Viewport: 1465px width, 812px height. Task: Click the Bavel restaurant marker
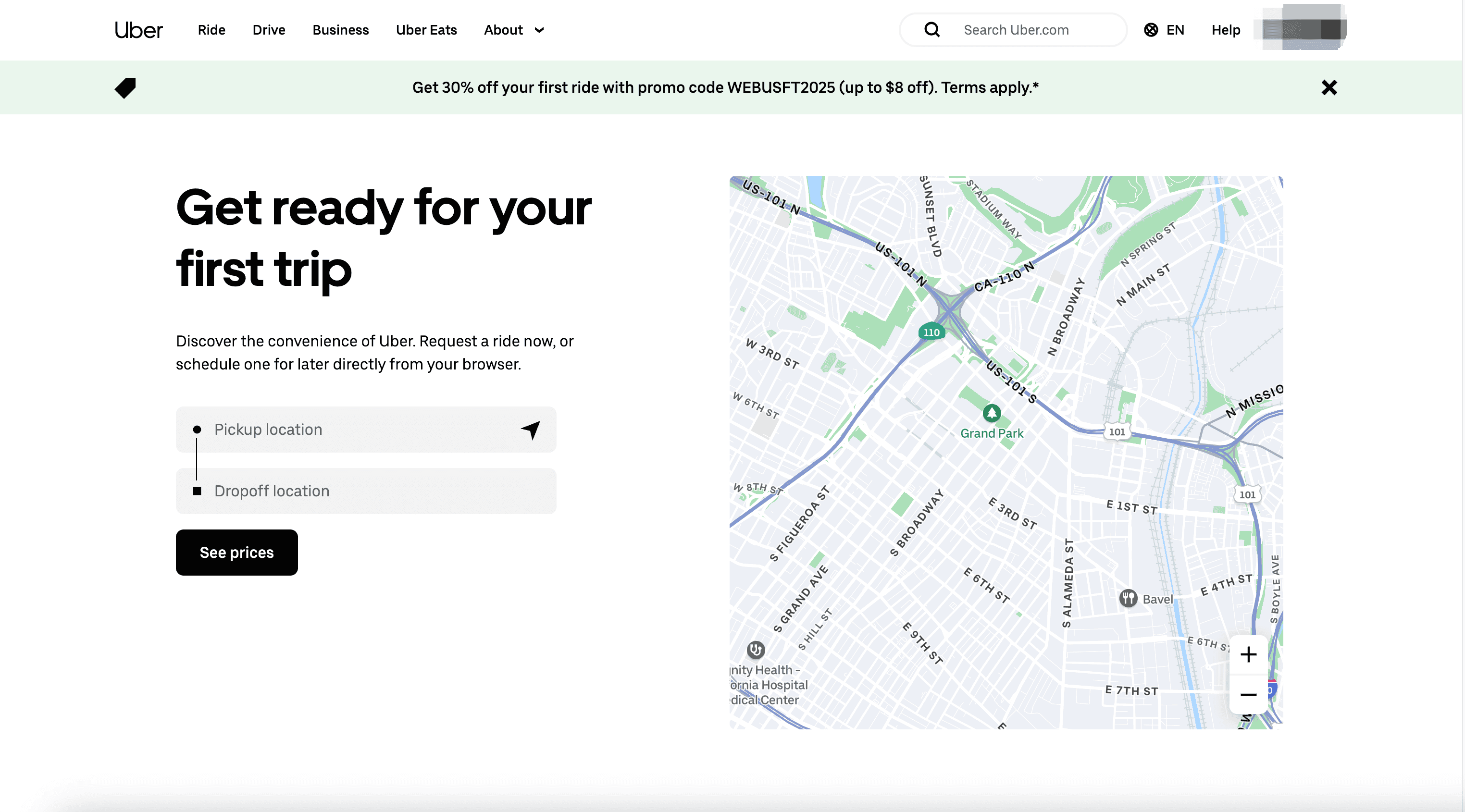pos(1129,598)
